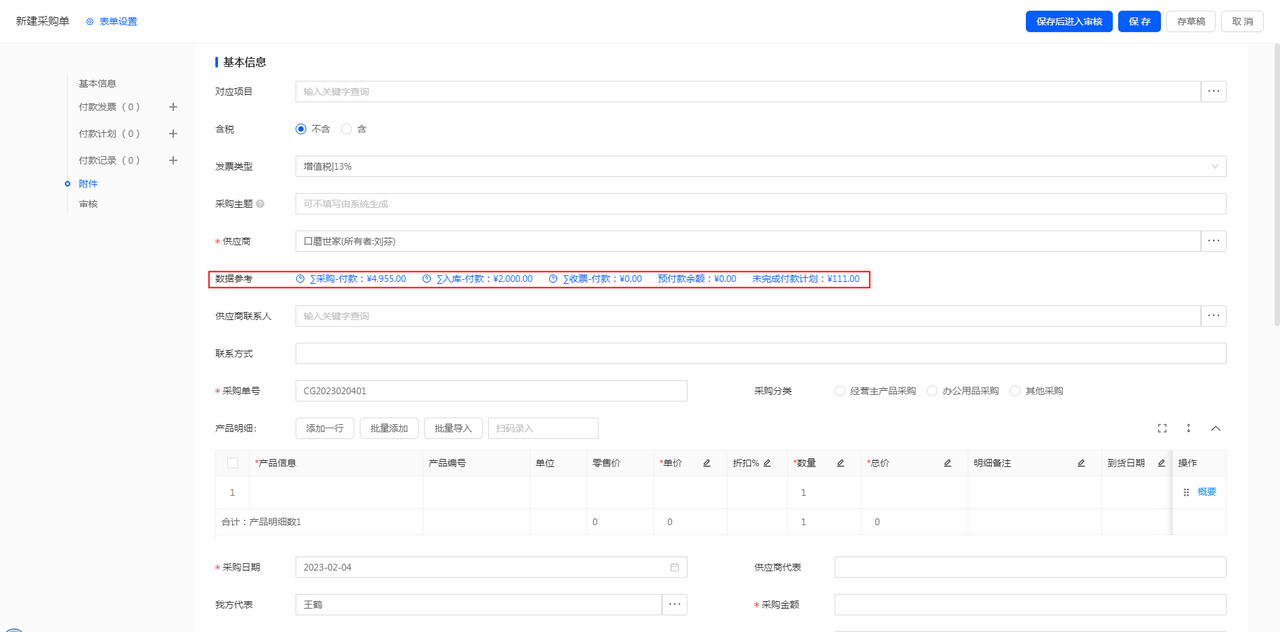
Task: Go to 付款发票 (0) in side navigation
Action: coord(109,107)
